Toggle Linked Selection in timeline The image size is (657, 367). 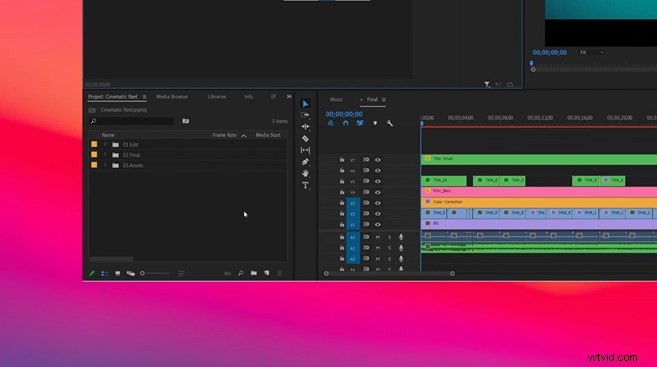[360, 123]
